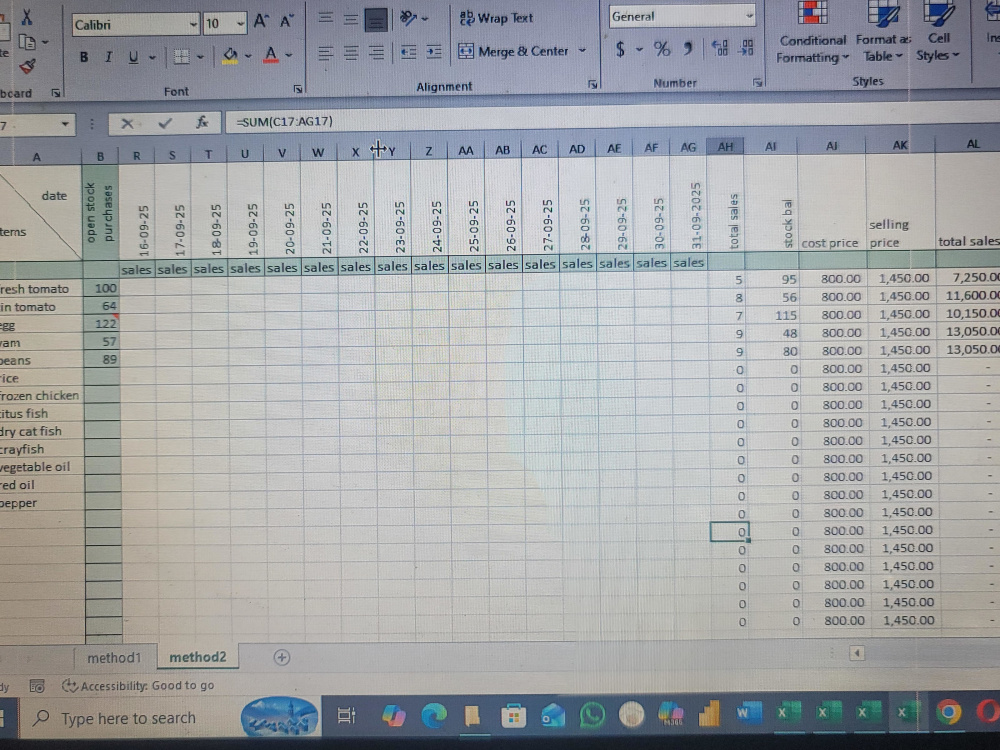Click Decrease Font Size icon
The image size is (1000, 750).
286,22
